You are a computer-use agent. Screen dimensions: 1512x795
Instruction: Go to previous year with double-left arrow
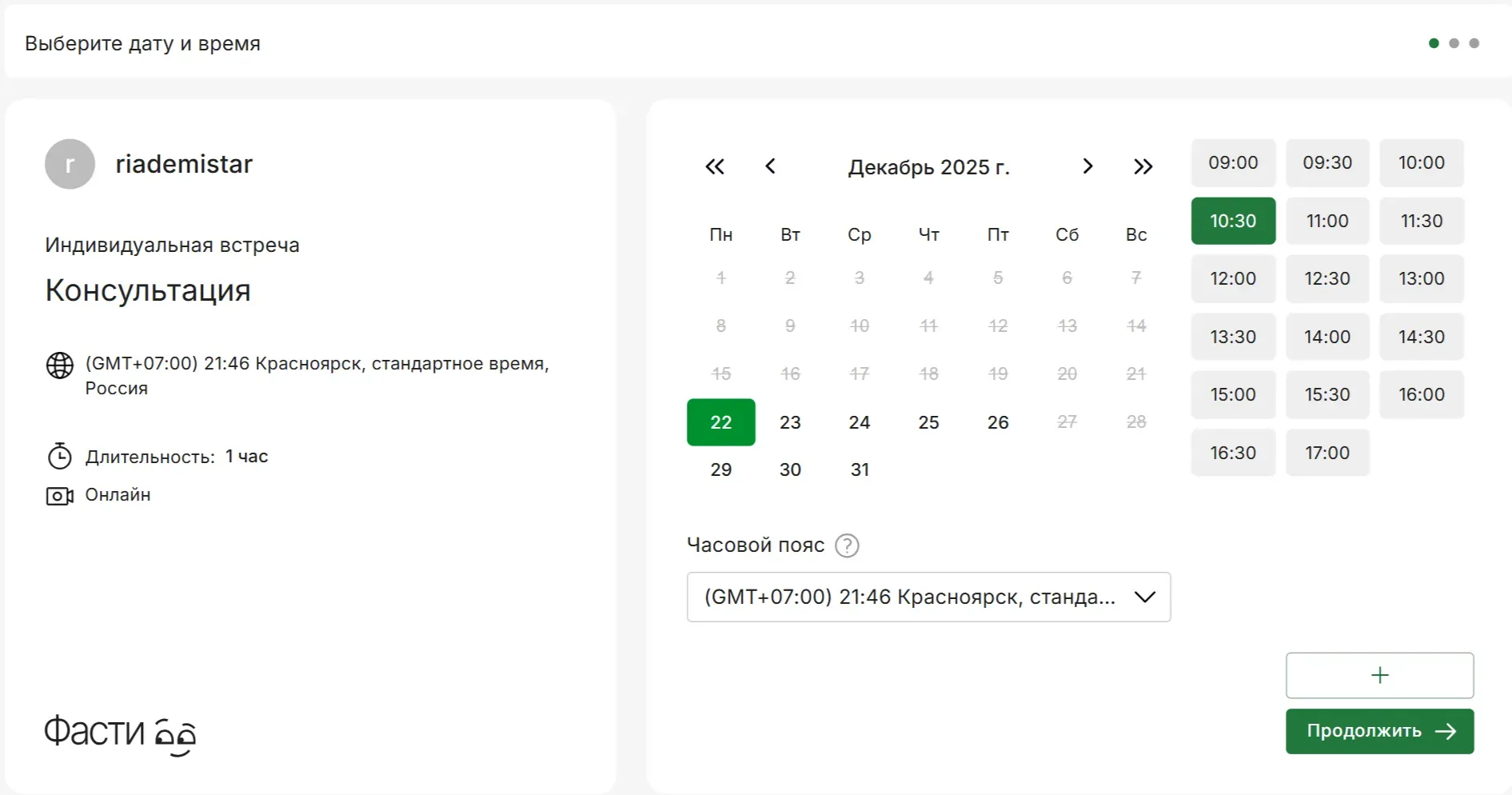pyautogui.click(x=714, y=166)
